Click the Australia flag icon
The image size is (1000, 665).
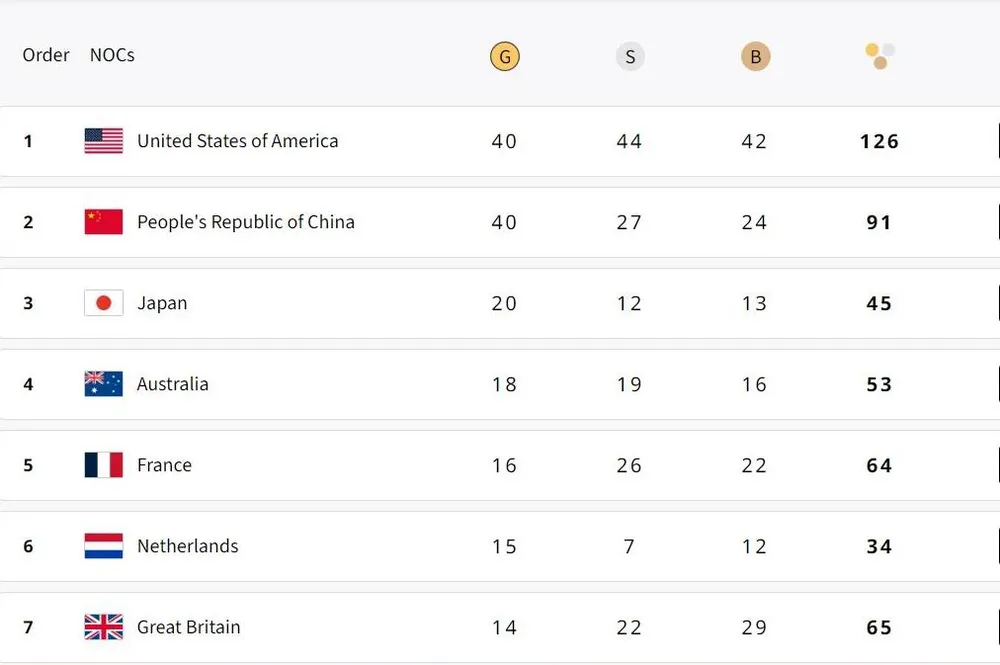pos(104,384)
